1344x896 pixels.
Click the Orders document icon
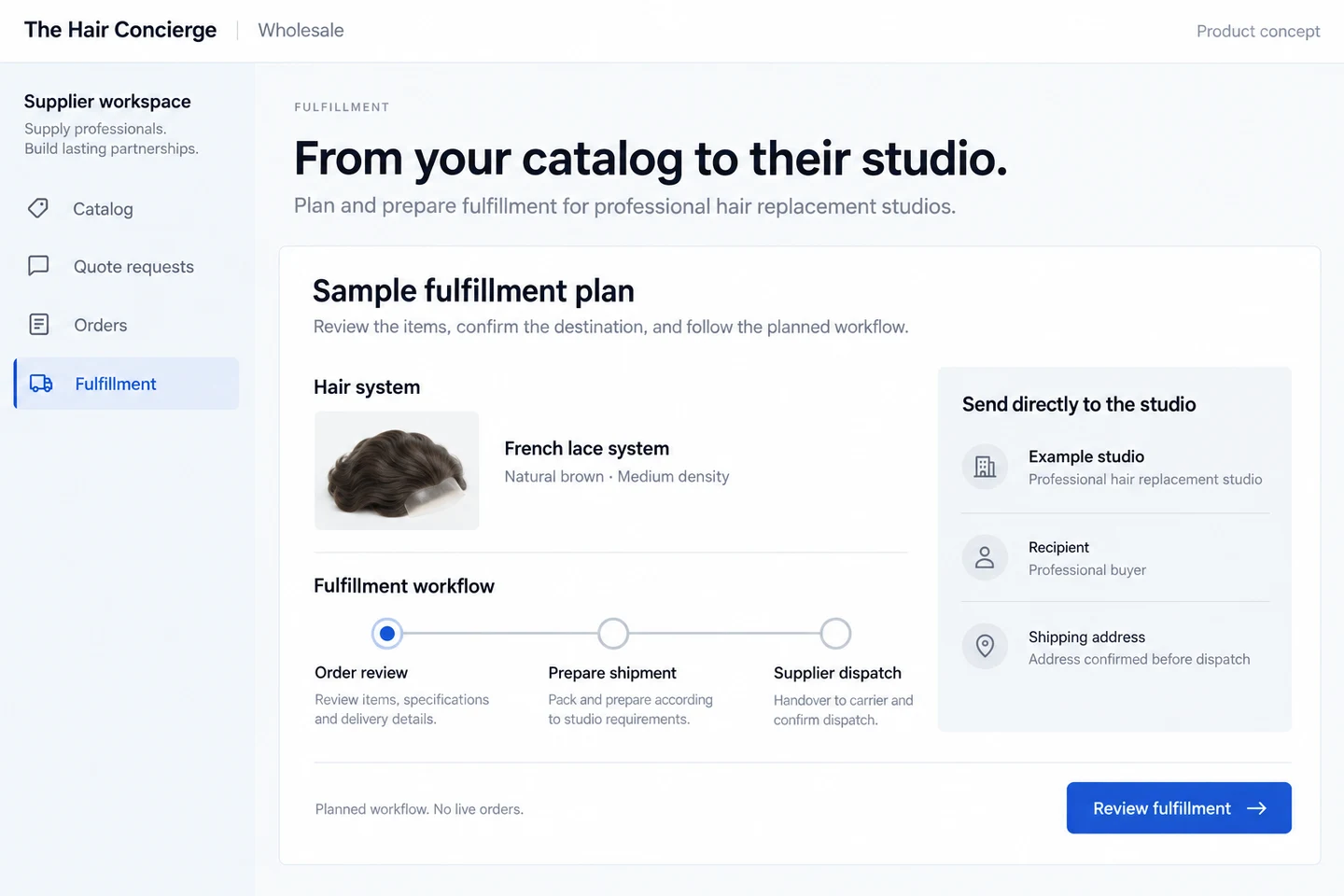[38, 324]
